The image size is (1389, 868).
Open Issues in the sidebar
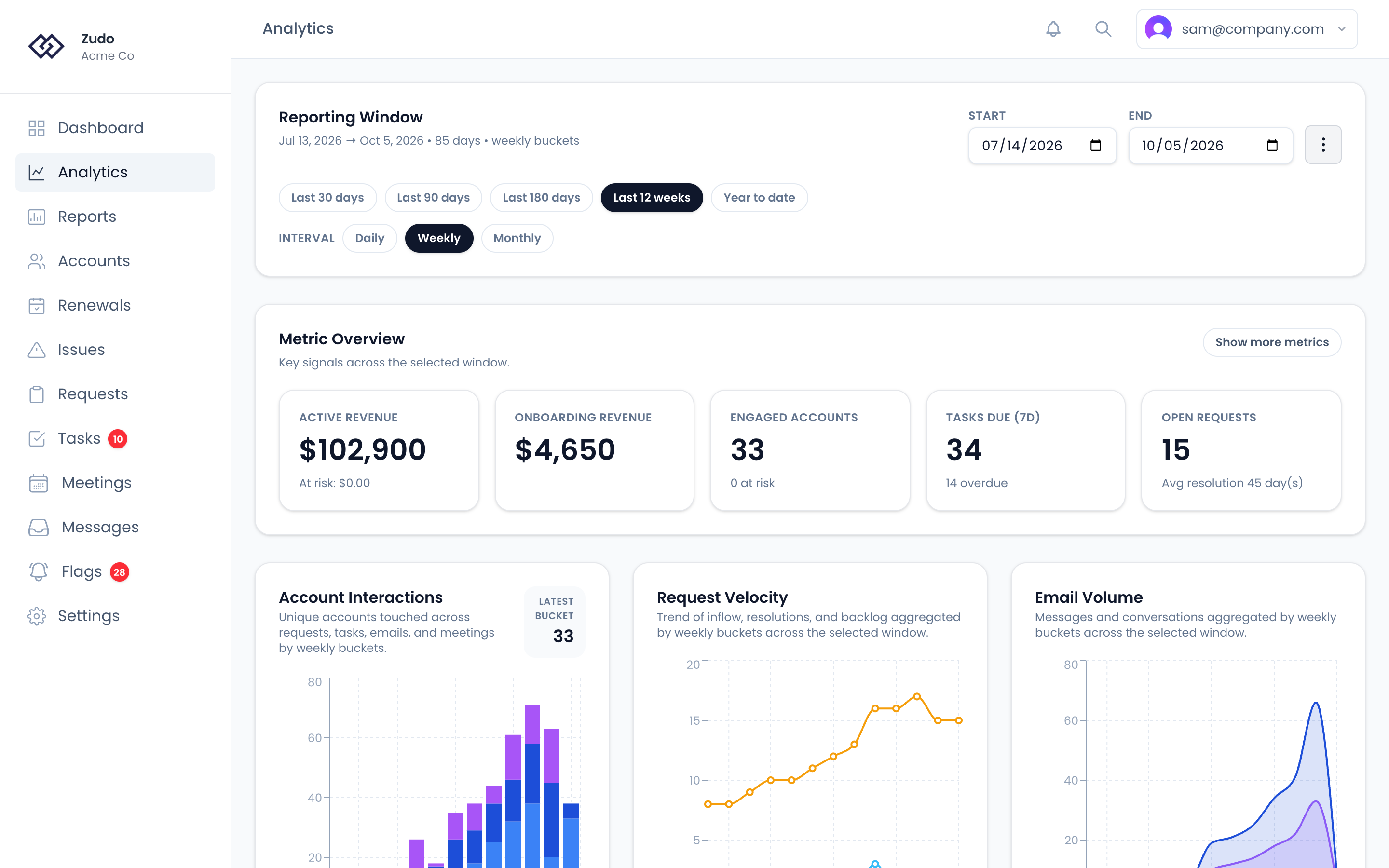(x=115, y=350)
